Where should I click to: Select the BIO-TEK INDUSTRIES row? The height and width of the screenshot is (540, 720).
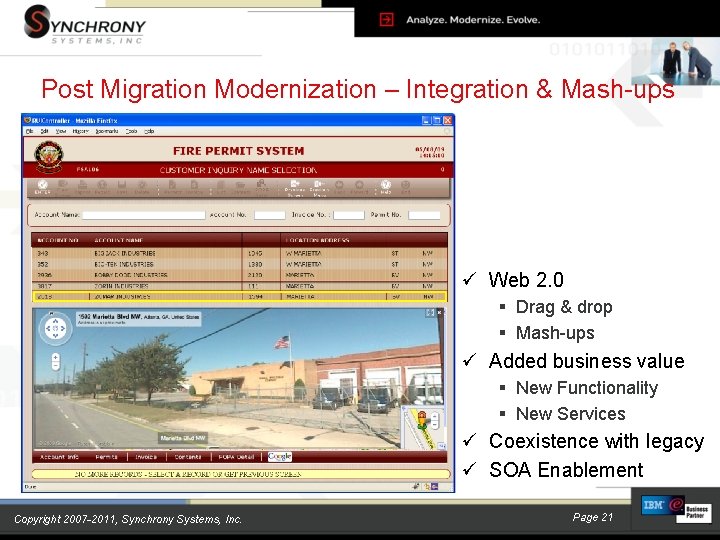click(x=239, y=264)
